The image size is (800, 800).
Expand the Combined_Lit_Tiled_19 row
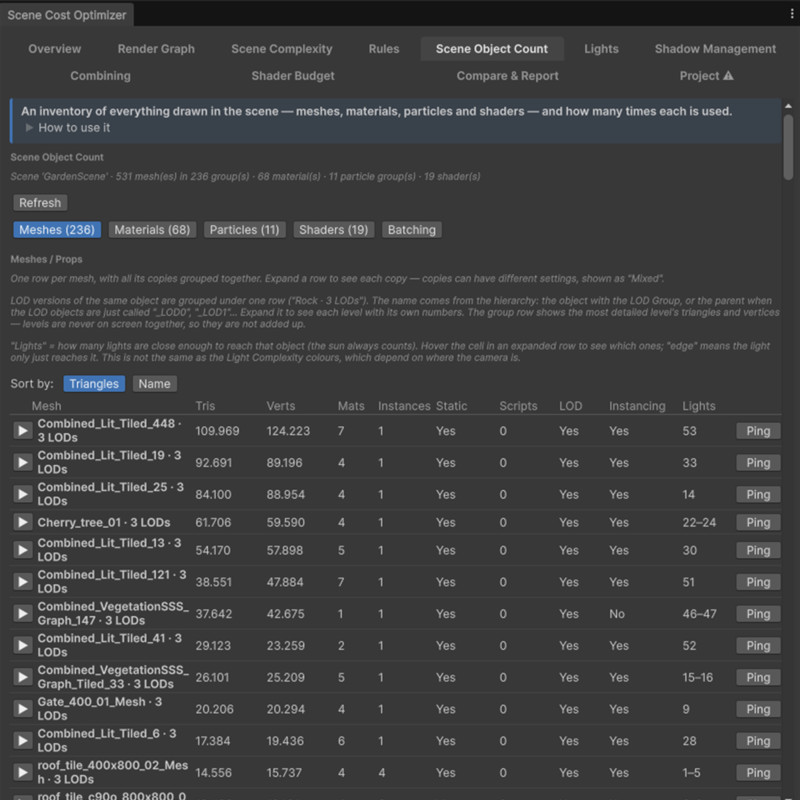(22, 462)
